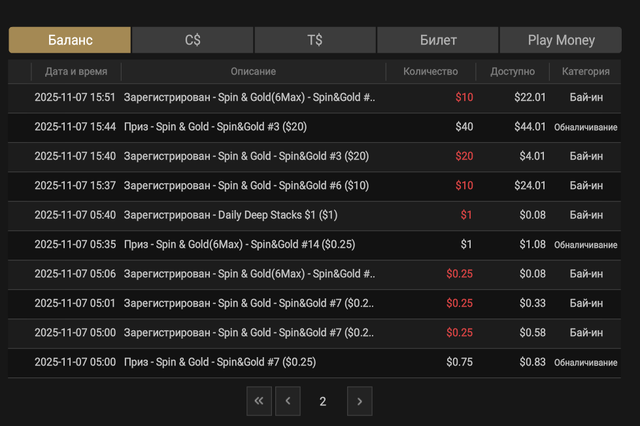The width and height of the screenshot is (640, 426).
Task: Select the 15:51 Spin & Gold(6Max) registration row
Action: (x=314, y=98)
